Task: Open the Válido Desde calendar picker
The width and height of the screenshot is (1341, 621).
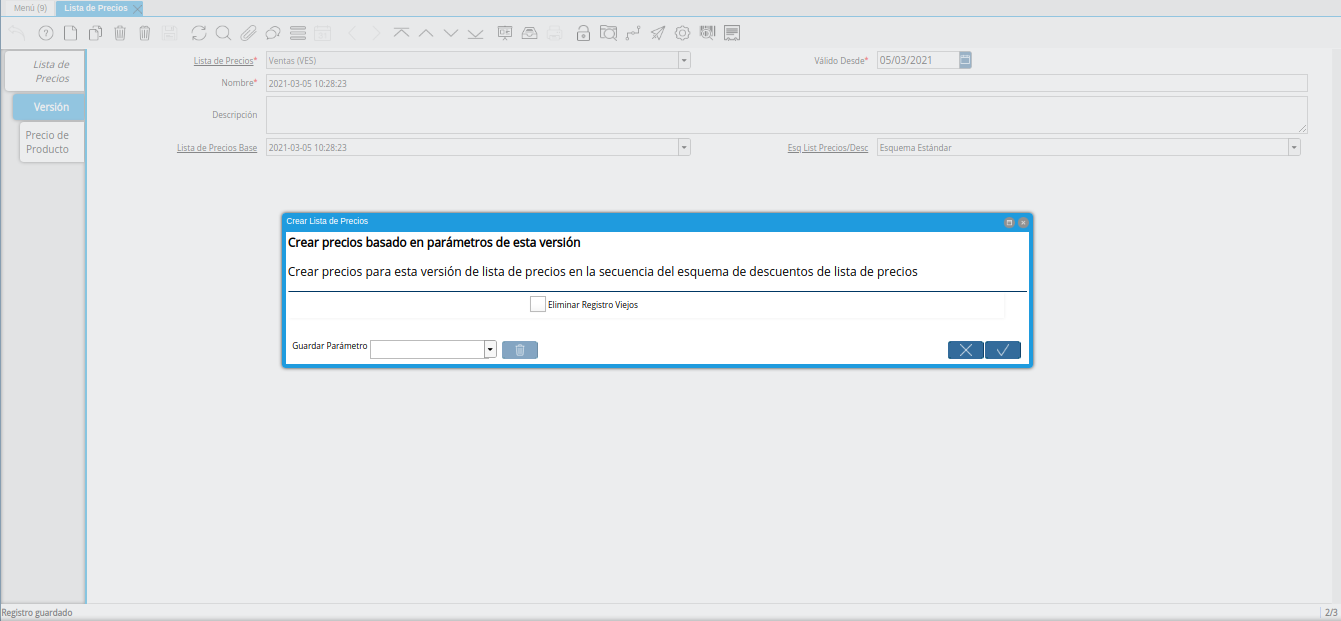Action: (x=965, y=60)
